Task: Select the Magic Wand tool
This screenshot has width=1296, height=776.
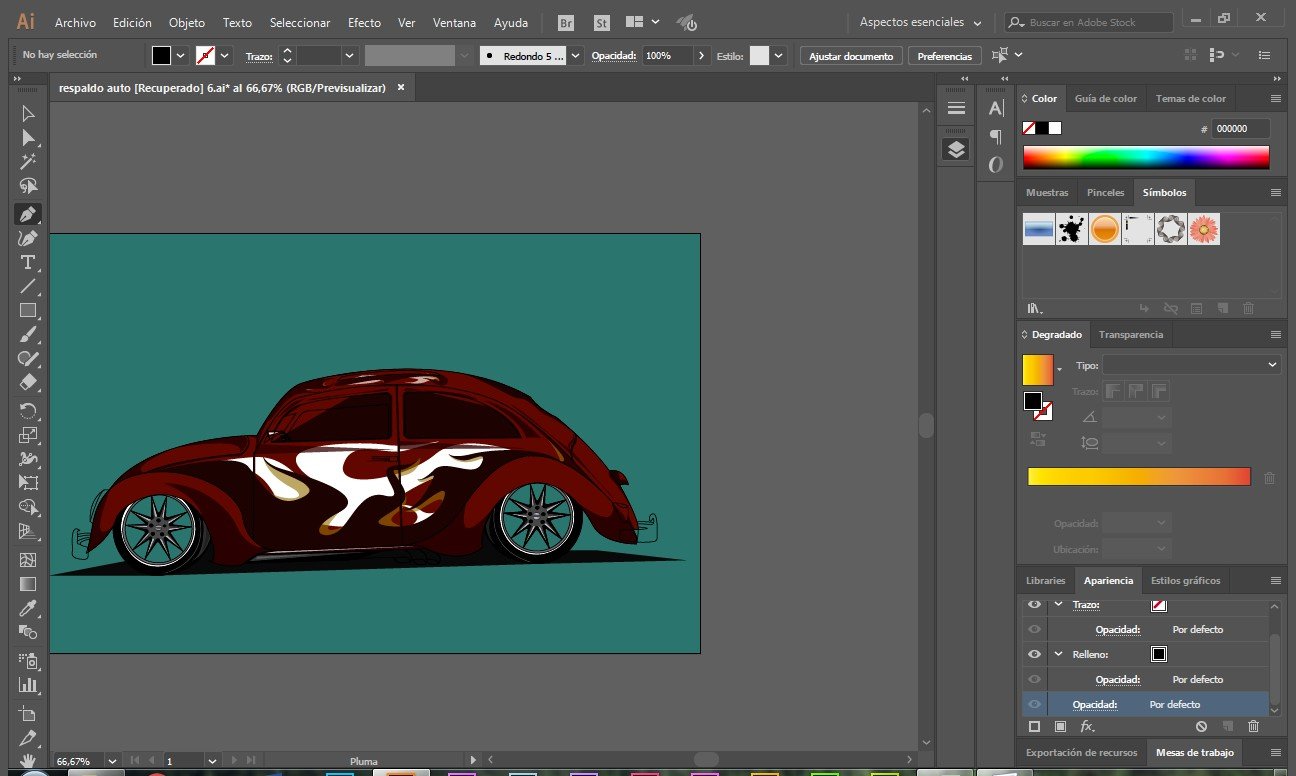Action: 28,162
